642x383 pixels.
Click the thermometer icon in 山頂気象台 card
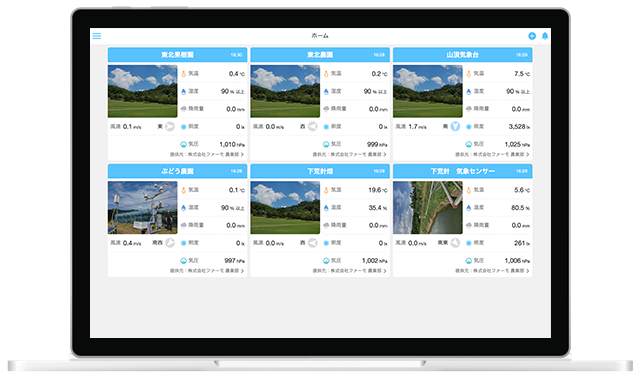point(469,74)
